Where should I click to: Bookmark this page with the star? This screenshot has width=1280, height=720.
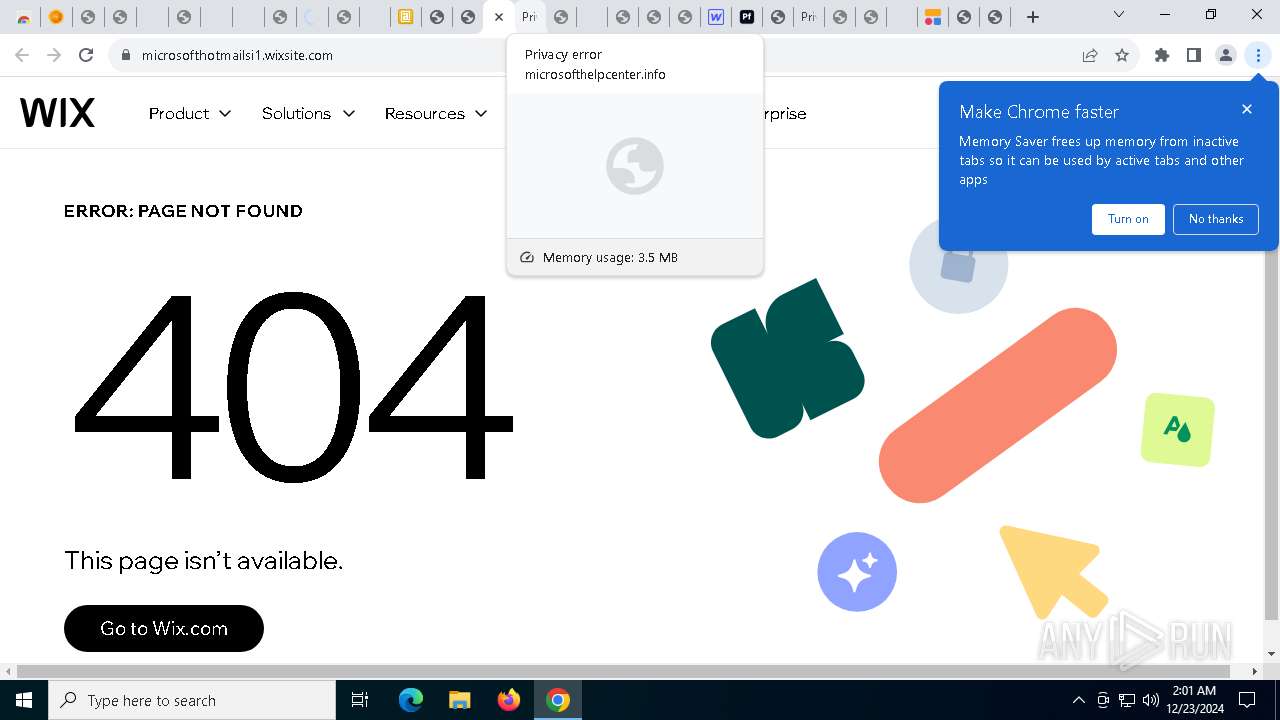tap(1122, 55)
